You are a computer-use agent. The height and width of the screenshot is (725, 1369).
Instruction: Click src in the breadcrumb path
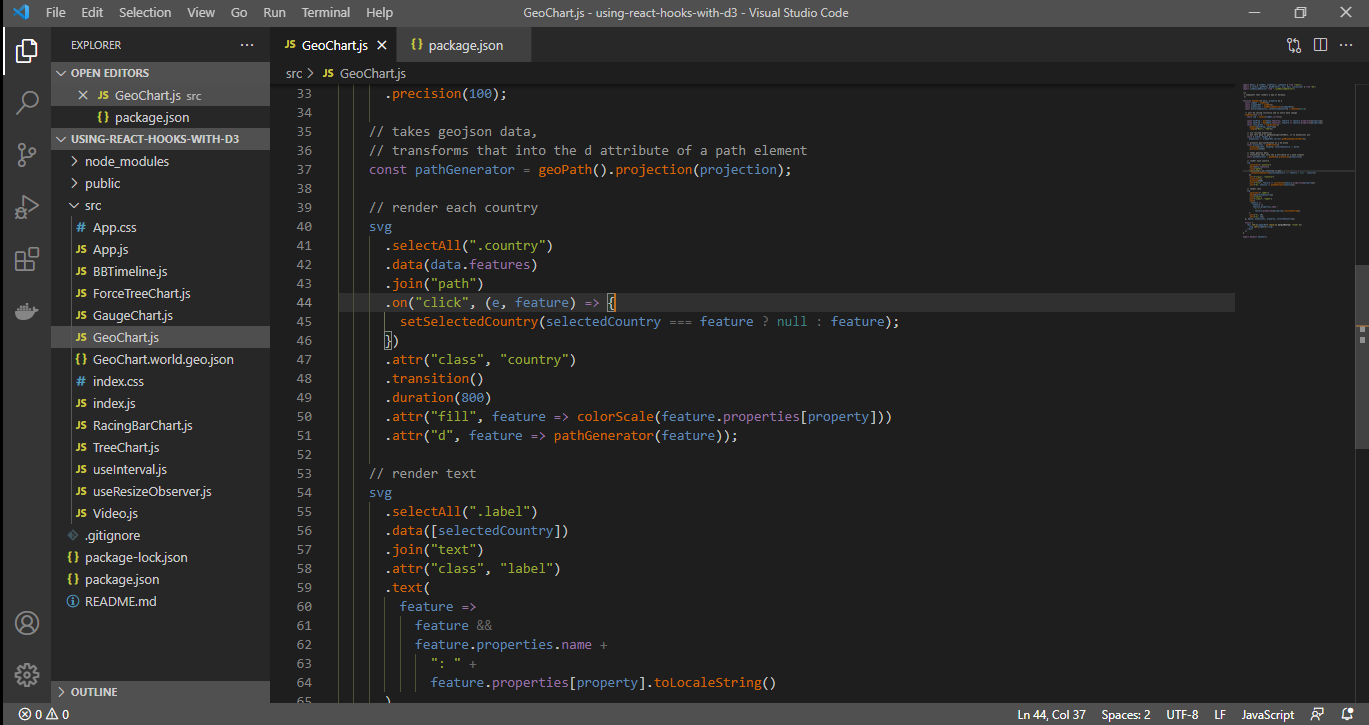pyautogui.click(x=294, y=74)
